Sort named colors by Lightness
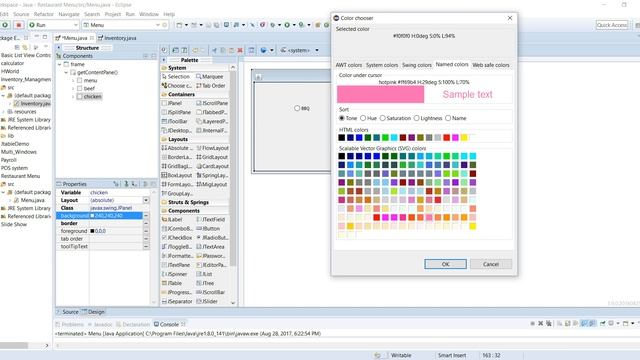This screenshot has width=640, height=360. pos(416,118)
